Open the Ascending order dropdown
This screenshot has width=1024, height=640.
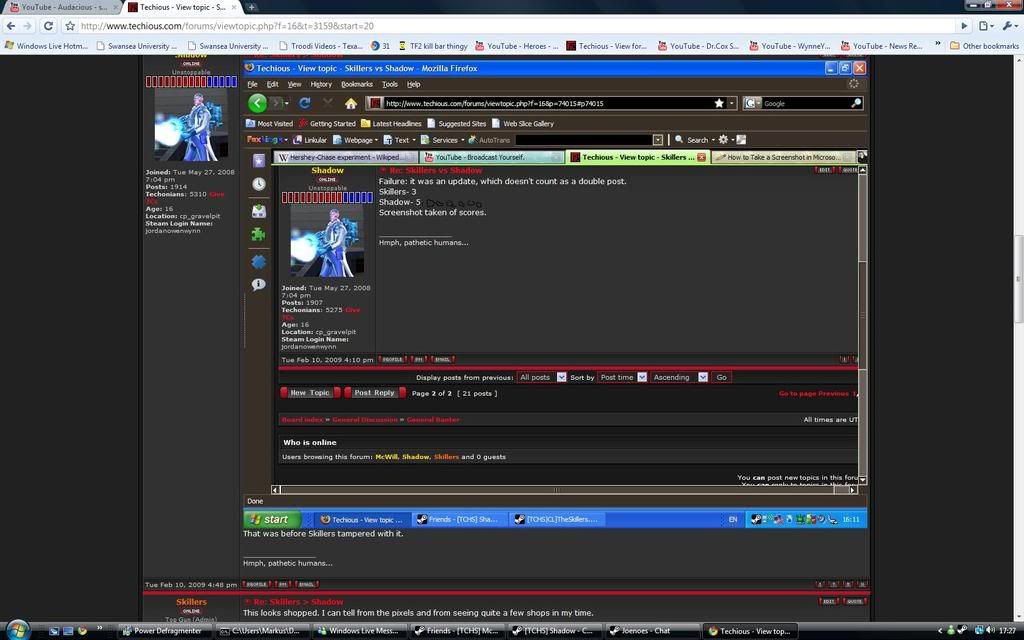679,377
